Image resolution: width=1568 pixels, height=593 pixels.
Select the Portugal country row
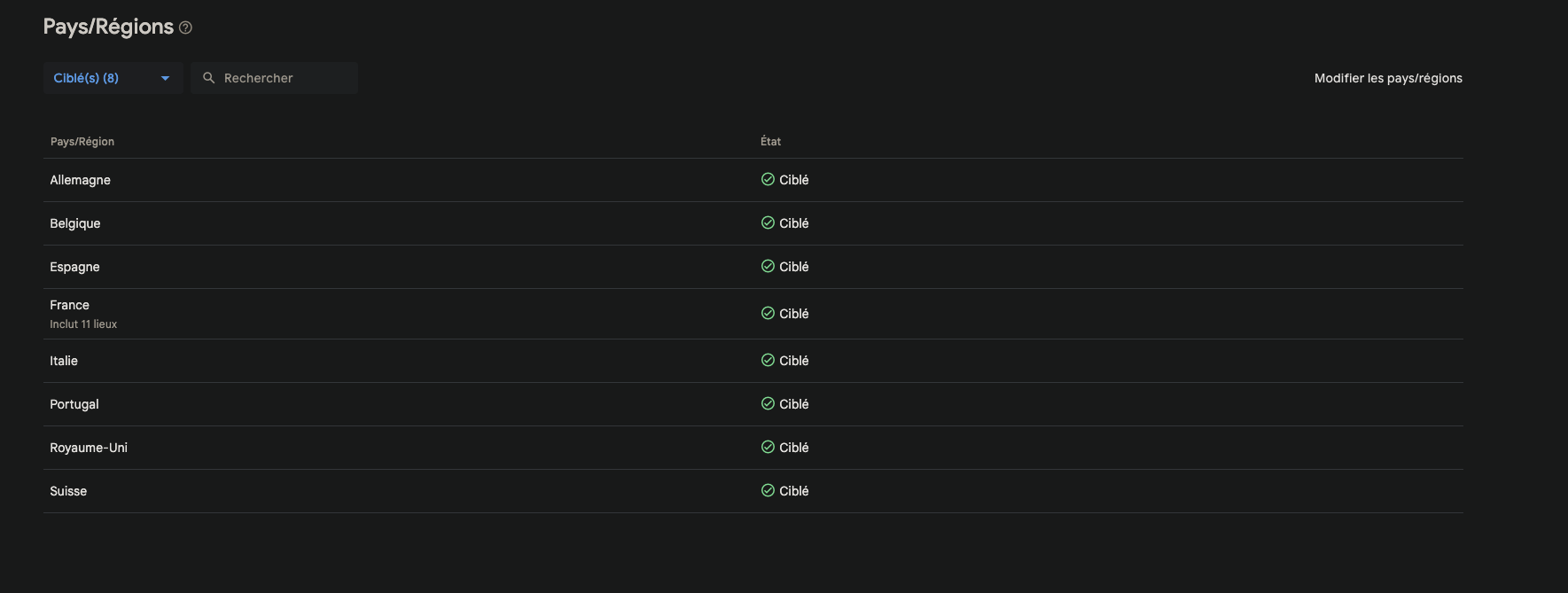pyautogui.click(x=74, y=404)
